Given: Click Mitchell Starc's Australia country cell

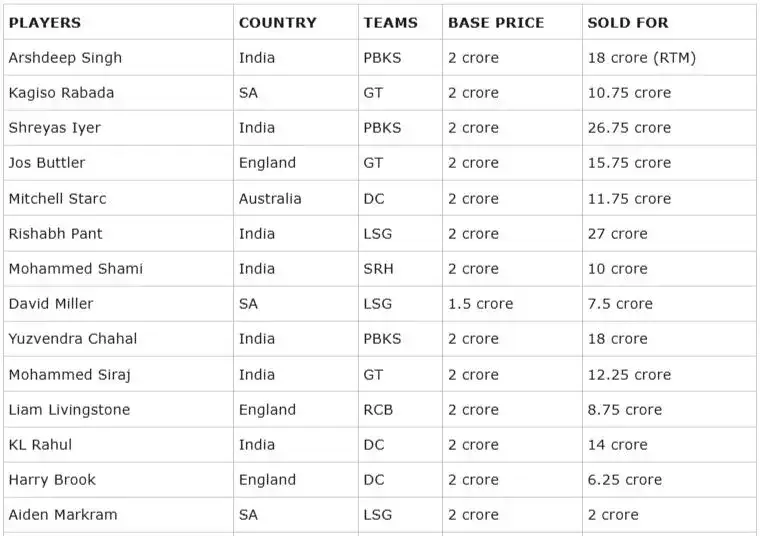Looking at the screenshot, I should [270, 199].
